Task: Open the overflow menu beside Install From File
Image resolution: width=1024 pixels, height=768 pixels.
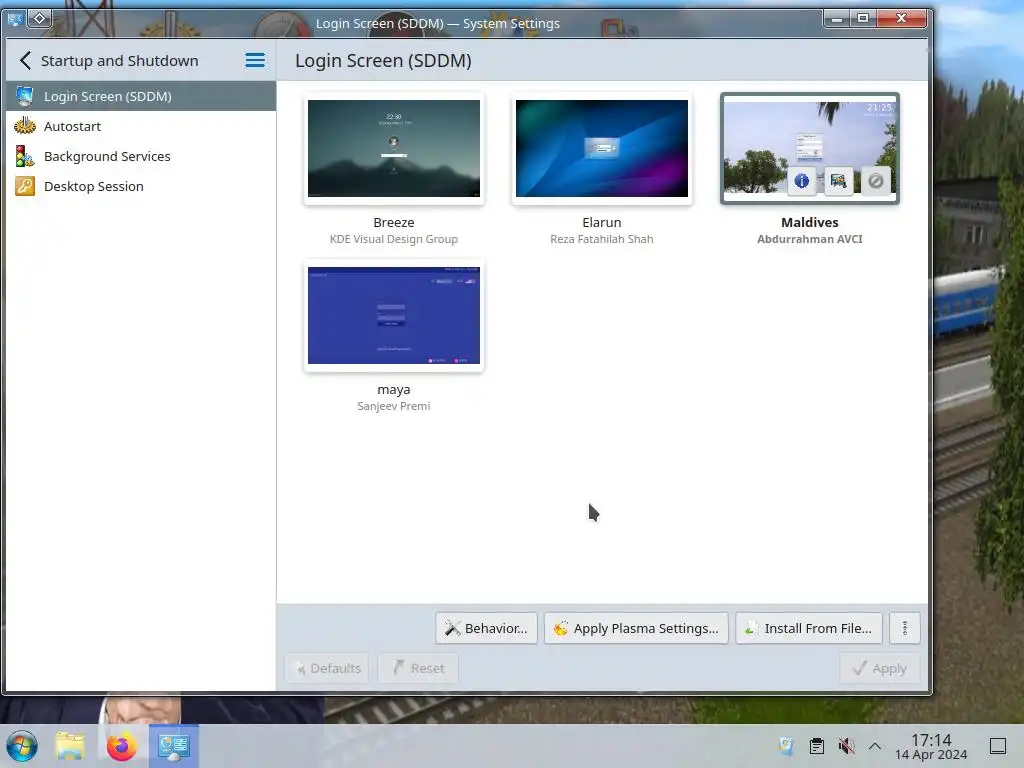Action: click(904, 628)
